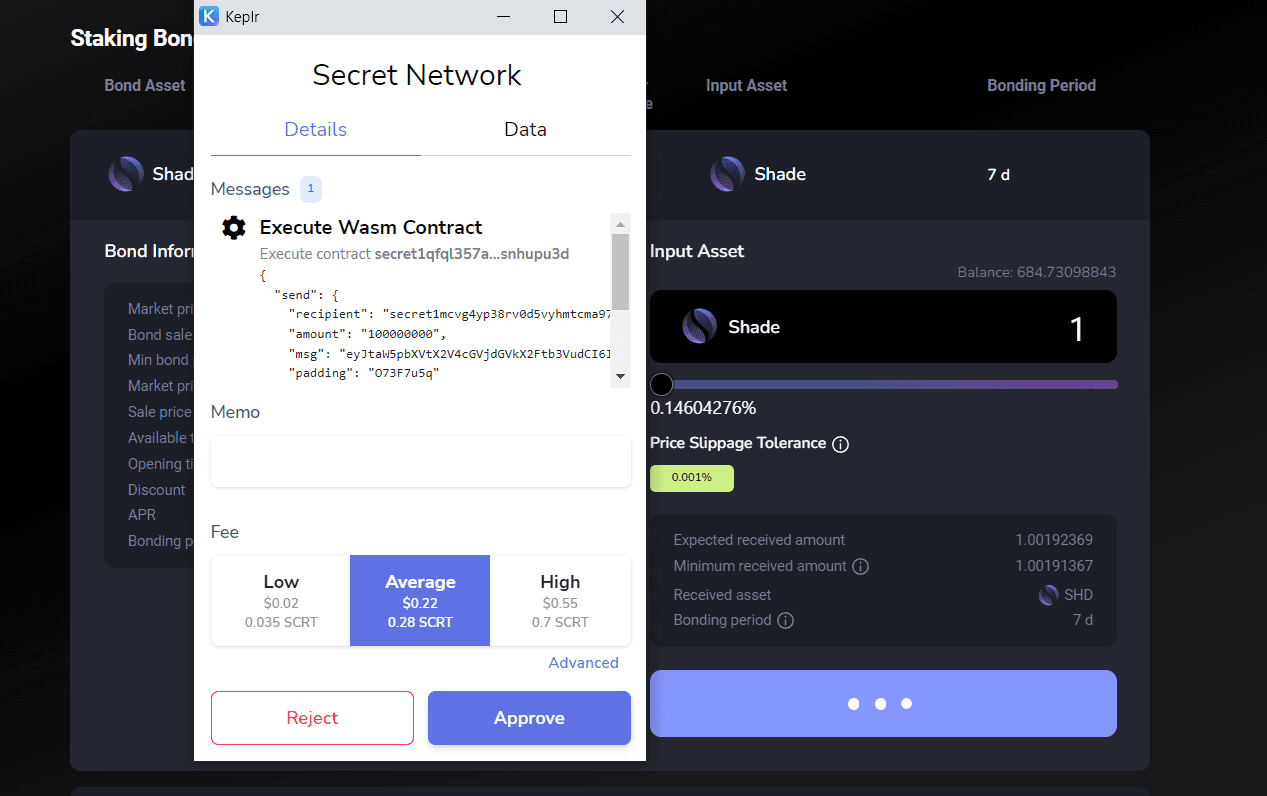Screen dimensions: 1267x796
Task: Click the contract address secret1qfql357a...snhupu3d
Action: 472,255
